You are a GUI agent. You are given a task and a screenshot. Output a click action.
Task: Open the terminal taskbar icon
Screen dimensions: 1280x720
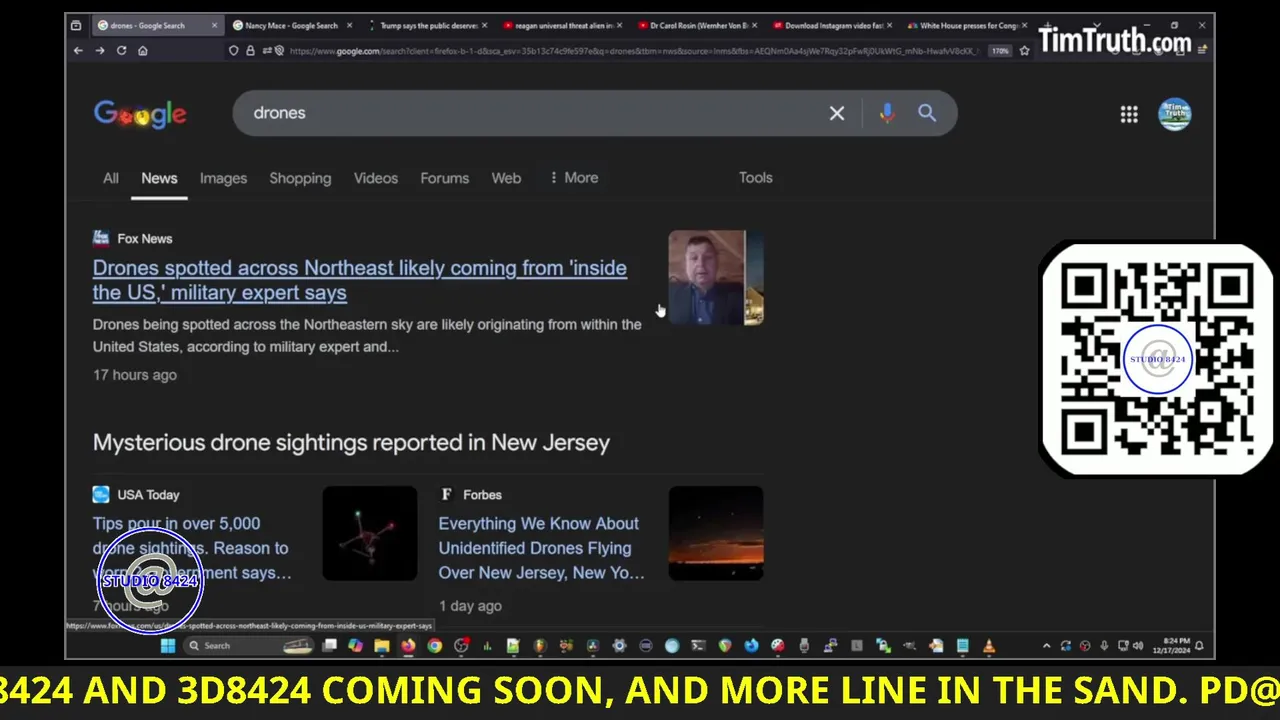pyautogui.click(x=698, y=646)
